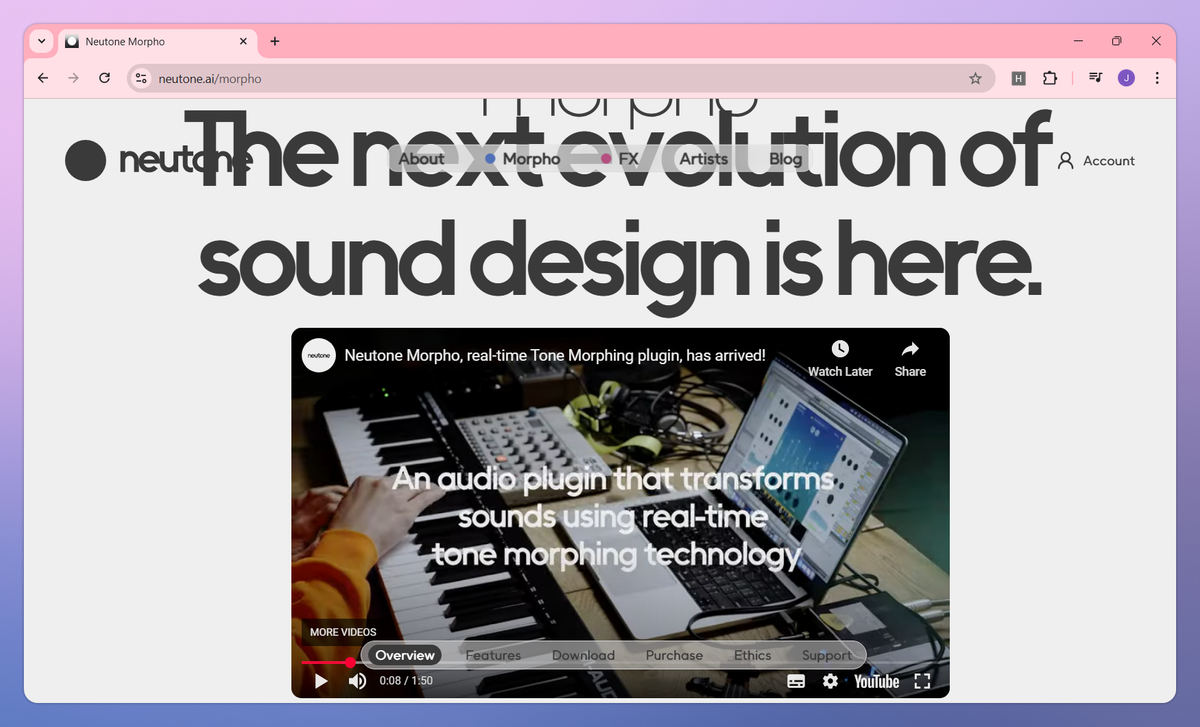
Task: Open the FX nav item
Action: 620,159
